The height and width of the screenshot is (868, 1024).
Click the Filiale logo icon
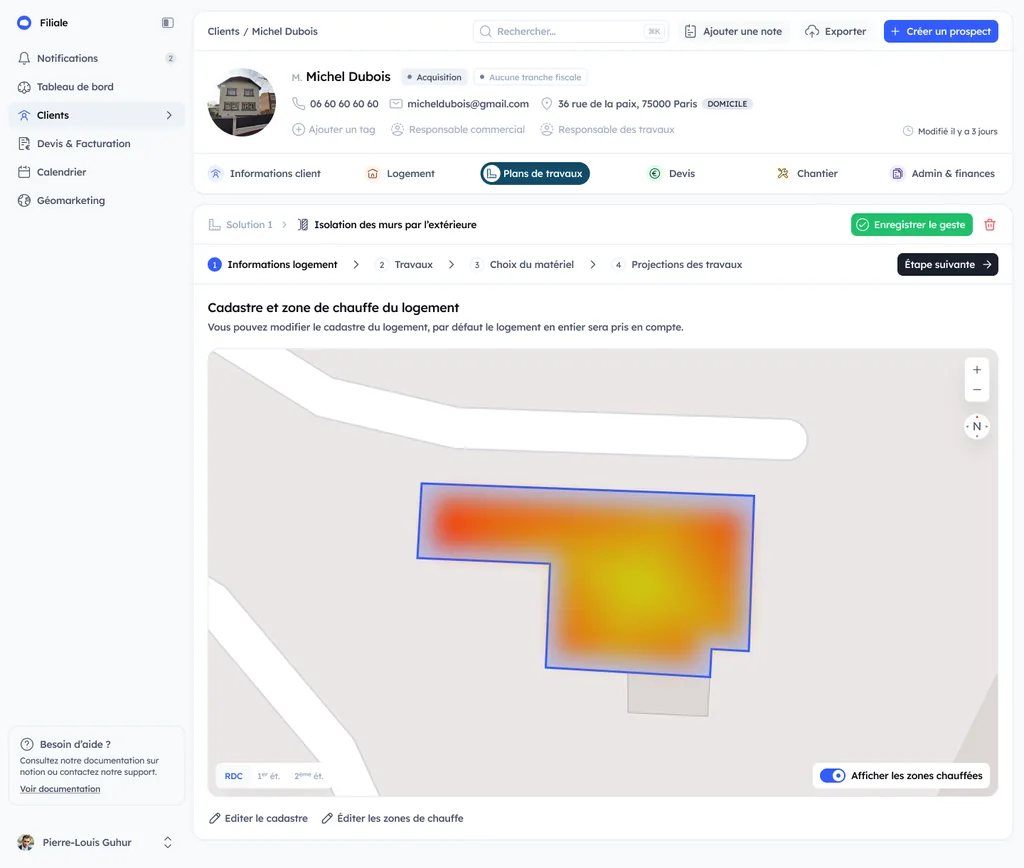tap(24, 23)
